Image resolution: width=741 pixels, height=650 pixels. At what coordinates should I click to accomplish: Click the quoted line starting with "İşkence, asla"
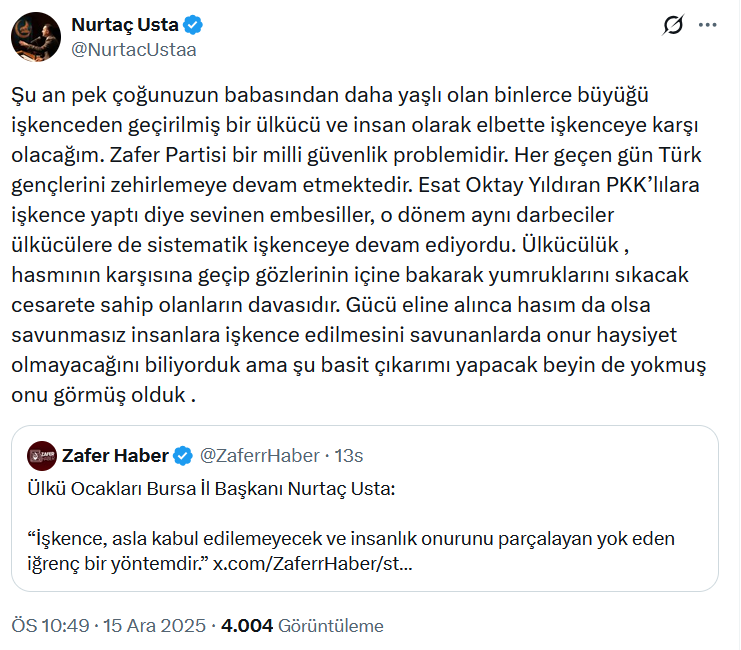pos(350,539)
